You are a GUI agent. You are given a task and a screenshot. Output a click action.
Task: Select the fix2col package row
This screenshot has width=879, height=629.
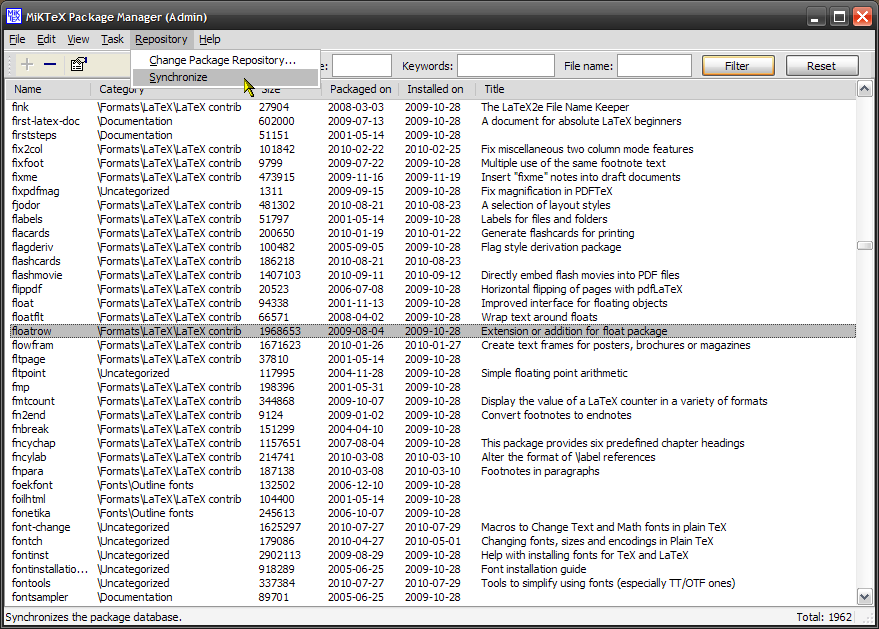point(433,149)
